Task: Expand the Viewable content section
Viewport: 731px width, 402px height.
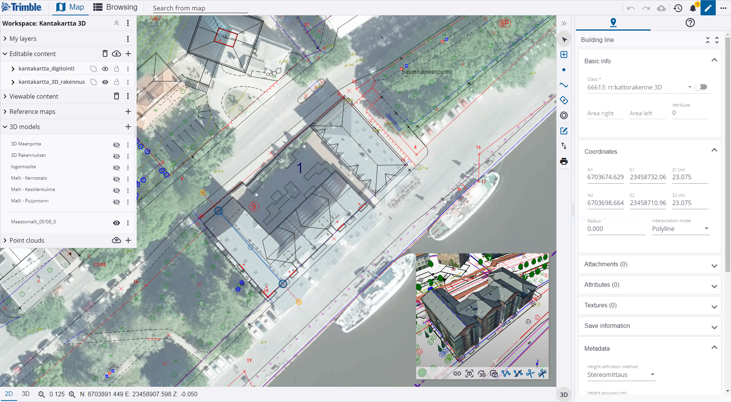Action: pos(5,96)
